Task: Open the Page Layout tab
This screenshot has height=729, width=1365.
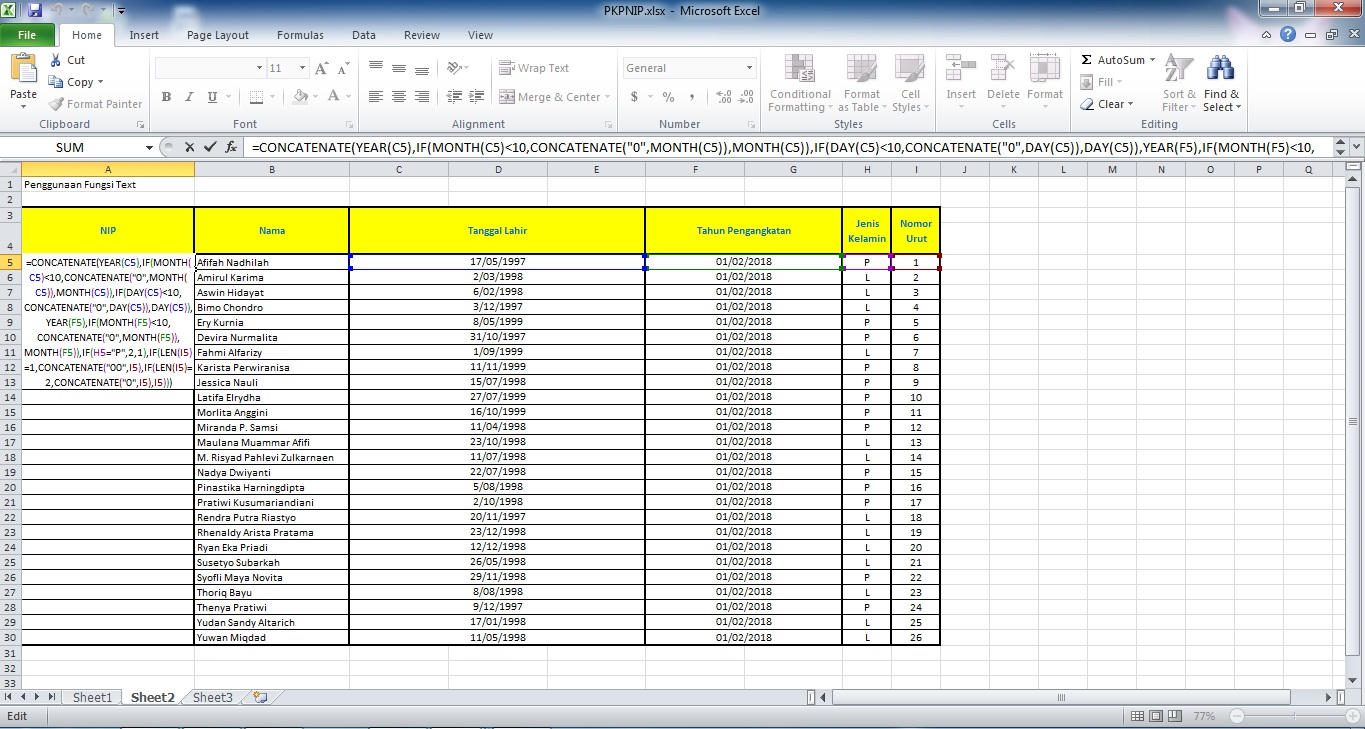Action: pos(217,34)
